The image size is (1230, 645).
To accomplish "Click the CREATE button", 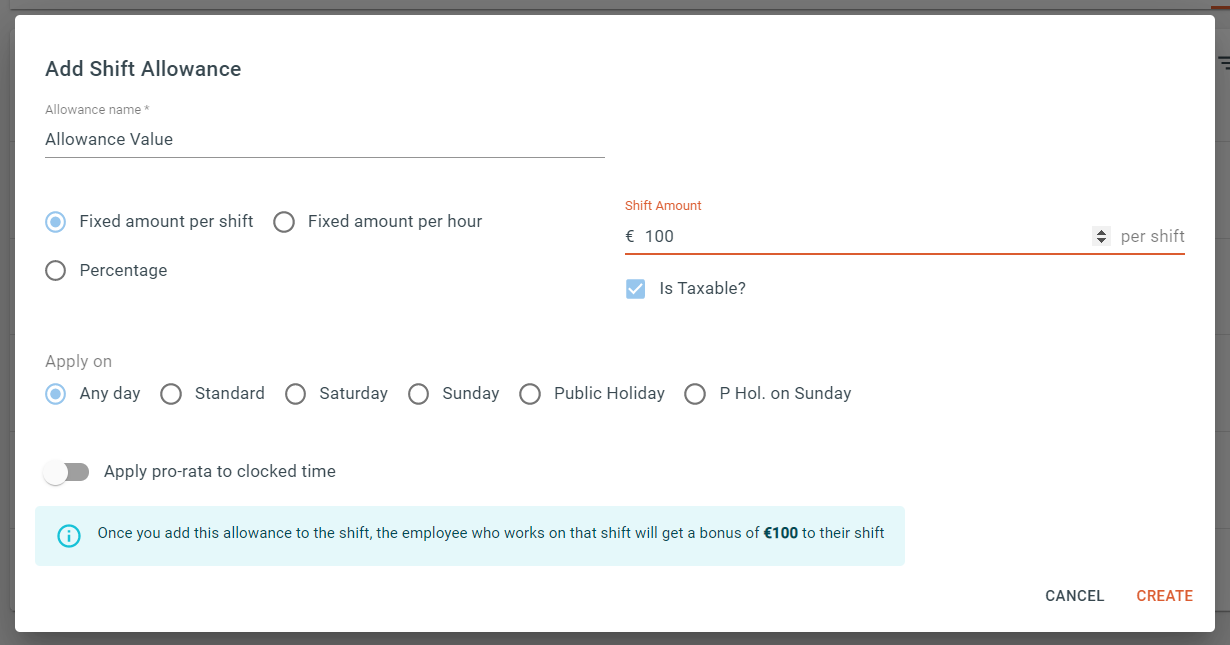I will [x=1164, y=596].
